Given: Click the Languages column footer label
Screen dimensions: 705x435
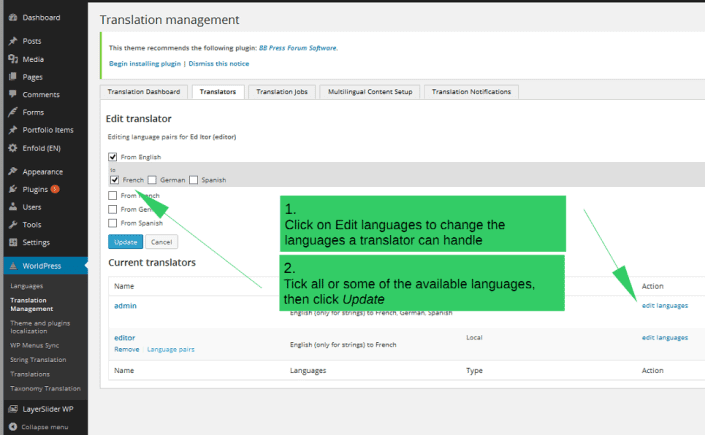Looking at the screenshot, I should (x=308, y=371).
